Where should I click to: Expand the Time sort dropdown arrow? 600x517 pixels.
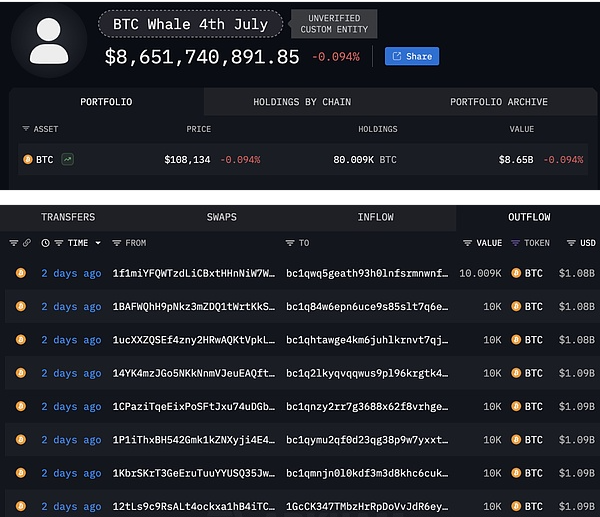[98, 243]
